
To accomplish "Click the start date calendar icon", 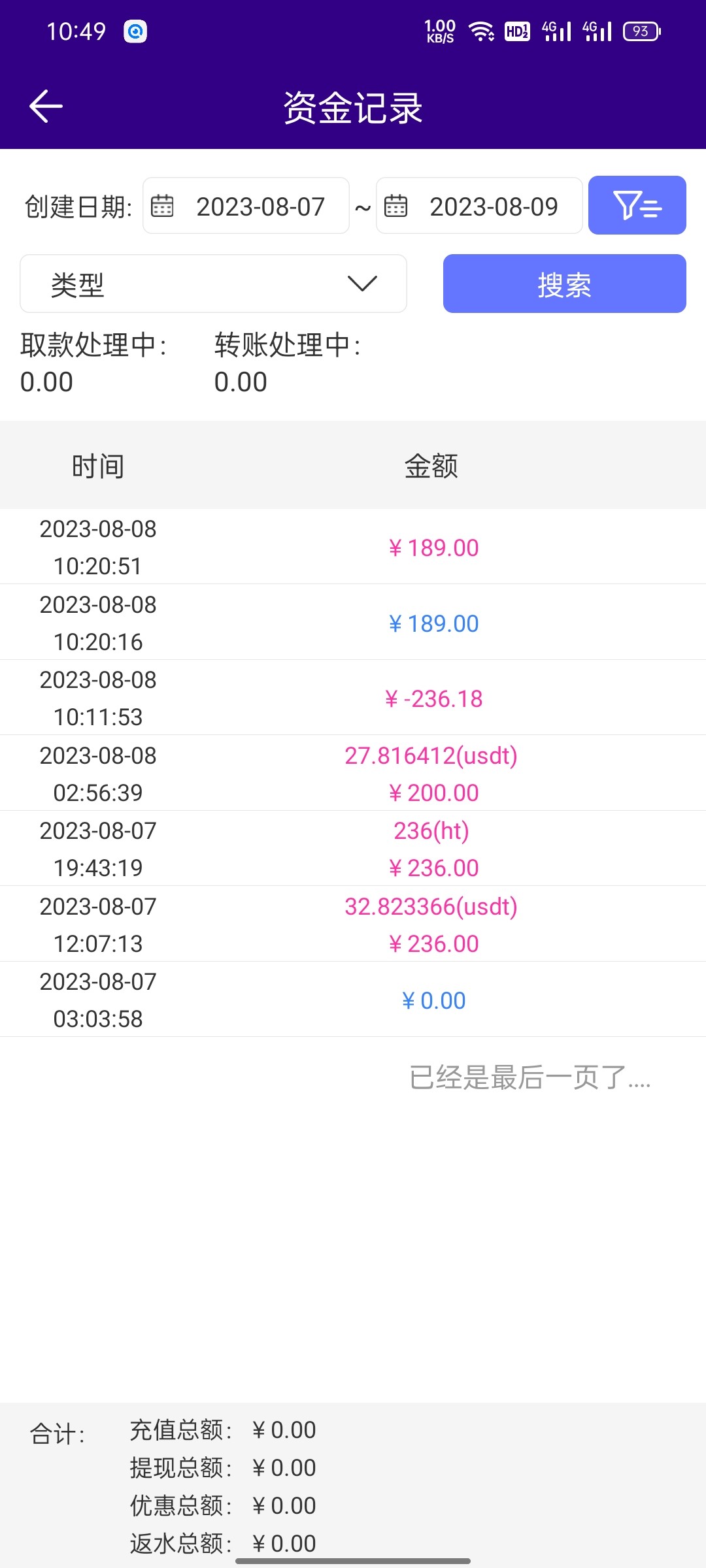I will point(162,206).
